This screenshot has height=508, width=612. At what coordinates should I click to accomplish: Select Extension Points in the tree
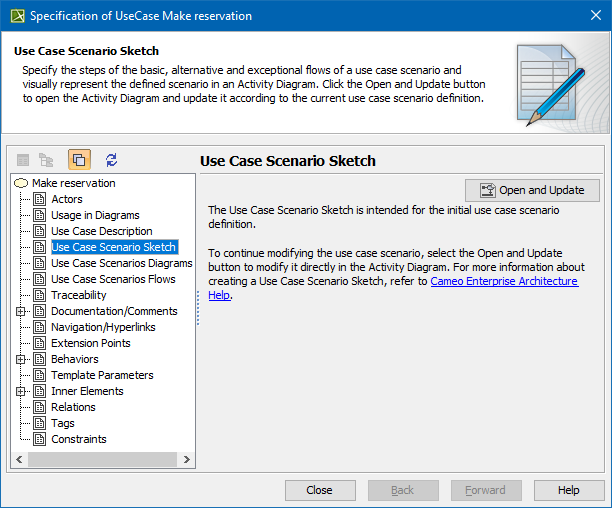pyautogui.click(x=91, y=343)
